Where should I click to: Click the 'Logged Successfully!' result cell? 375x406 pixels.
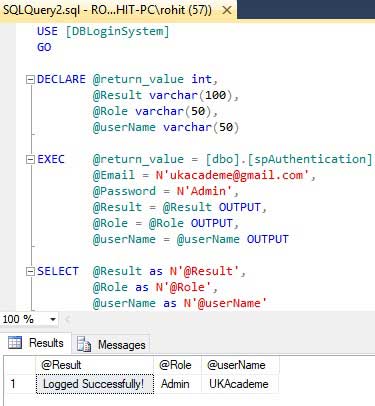95,384
